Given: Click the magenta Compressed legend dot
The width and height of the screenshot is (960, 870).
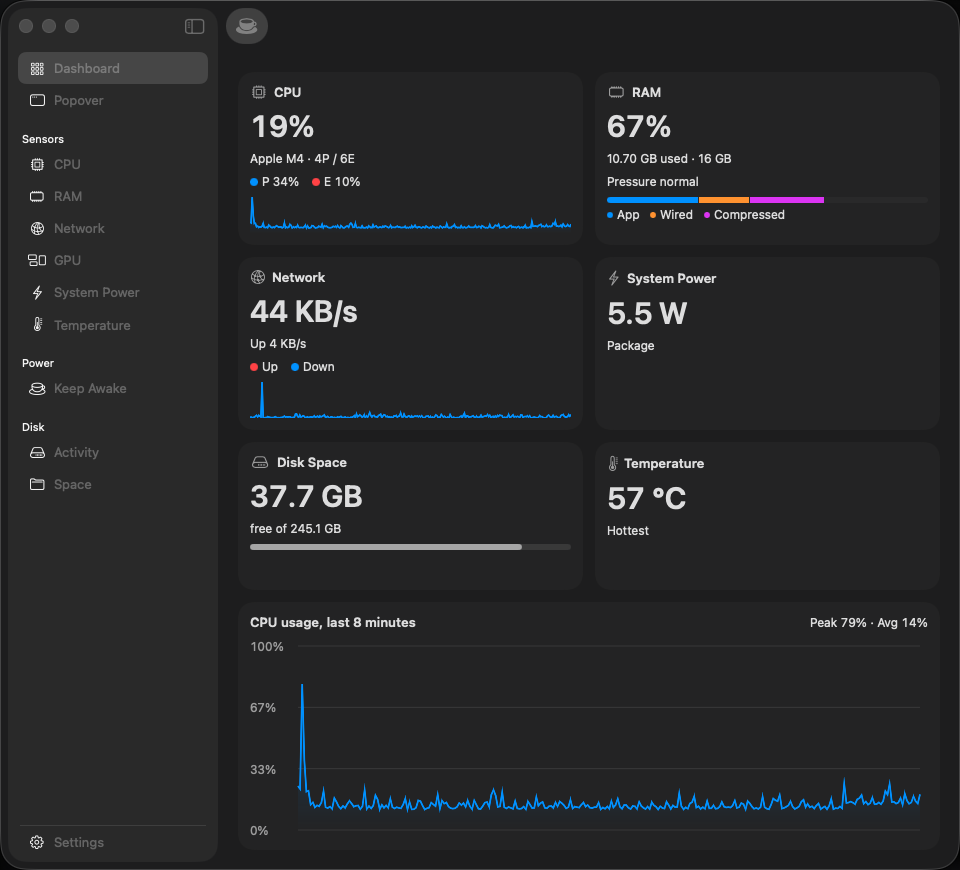Looking at the screenshot, I should coord(707,215).
